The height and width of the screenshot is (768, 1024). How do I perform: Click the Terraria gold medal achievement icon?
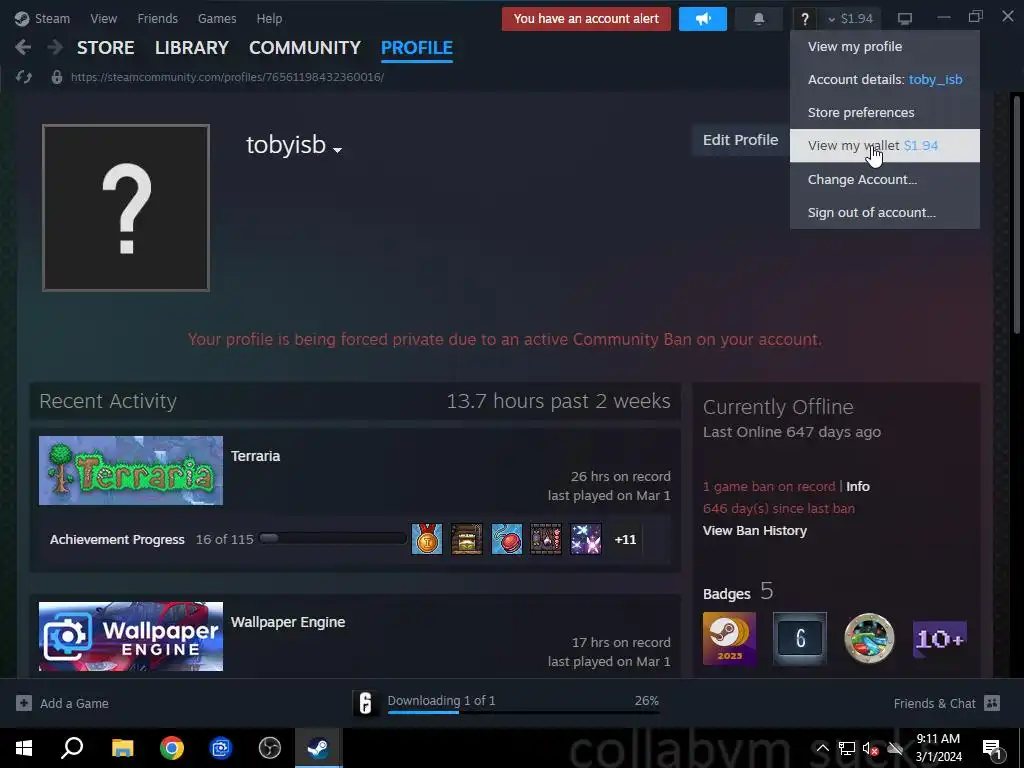[426, 539]
